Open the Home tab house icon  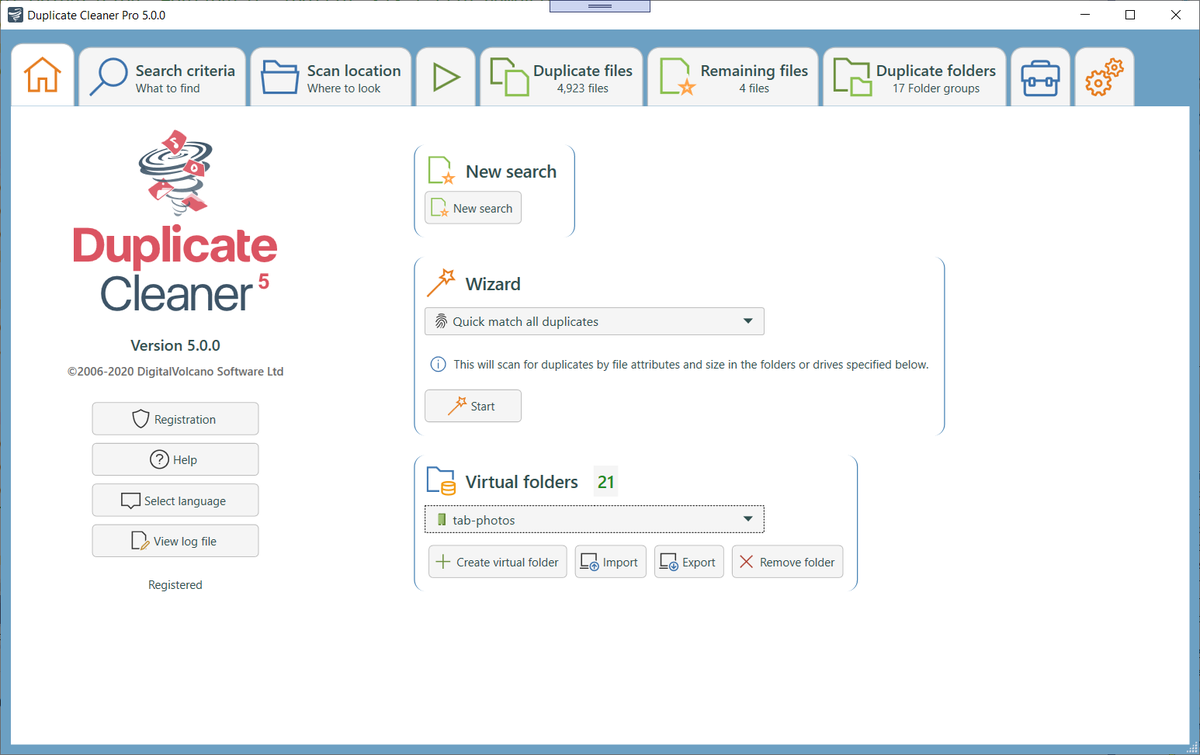[x=43, y=76]
